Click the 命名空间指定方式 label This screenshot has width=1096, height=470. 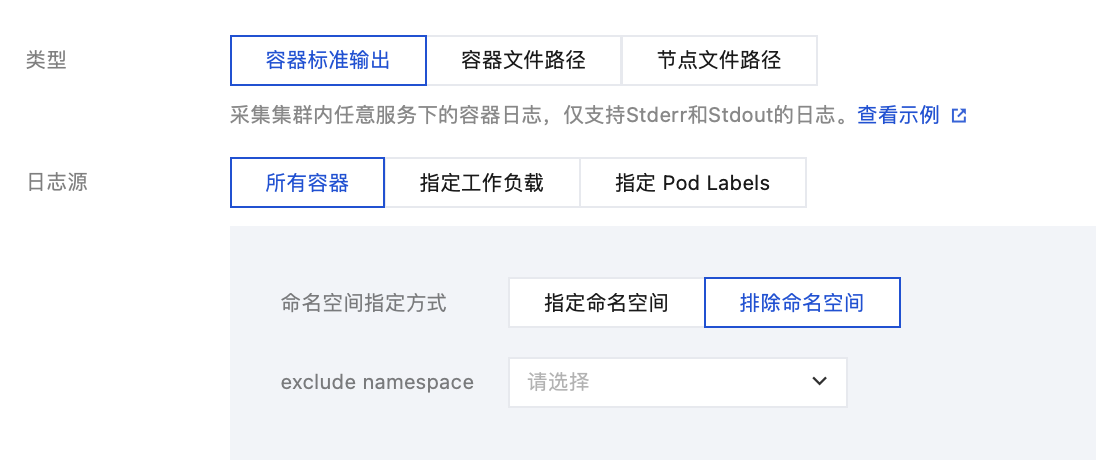364,303
